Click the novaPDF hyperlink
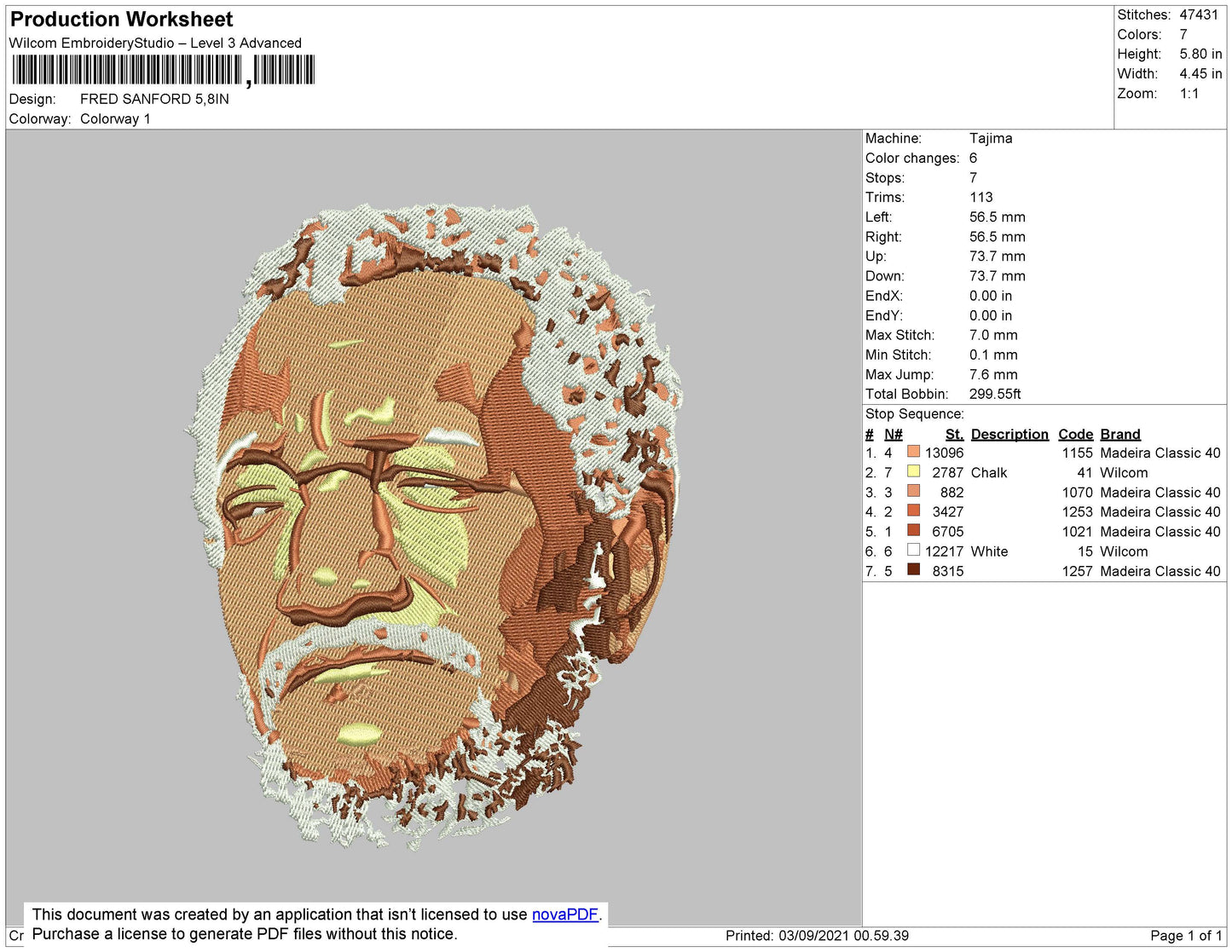Image resolution: width=1232 pixels, height=952 pixels. pos(565,914)
